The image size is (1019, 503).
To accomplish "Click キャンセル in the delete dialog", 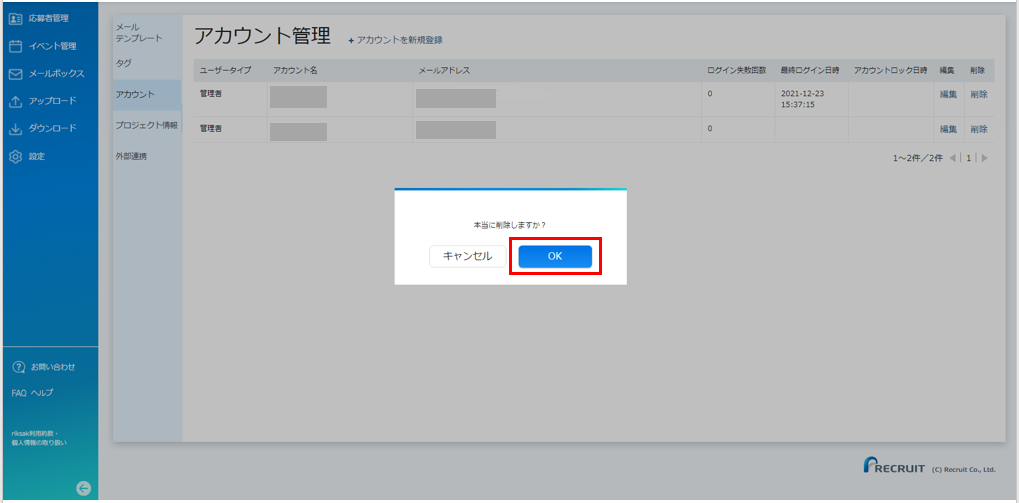I will 467,257.
